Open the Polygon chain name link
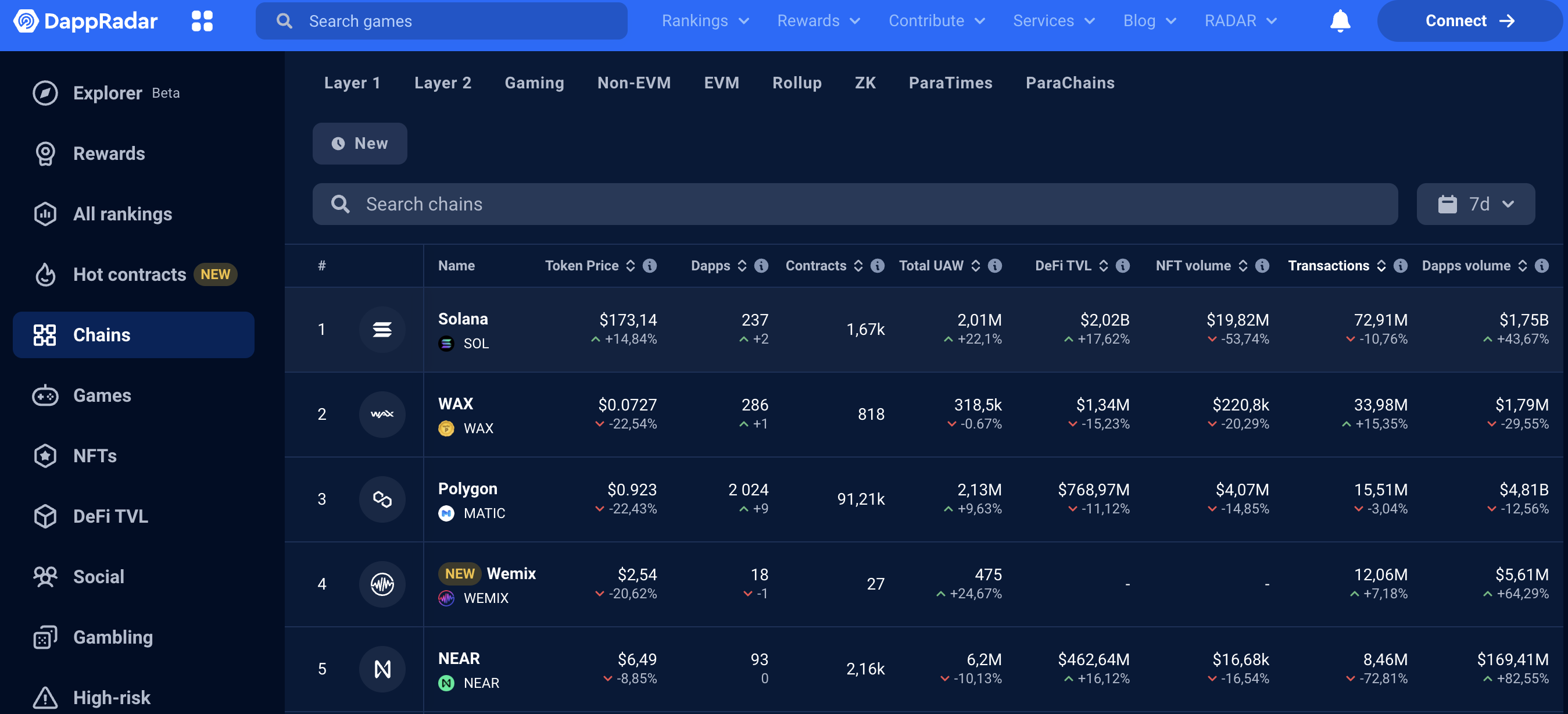The width and height of the screenshot is (1568, 714). [x=467, y=488]
